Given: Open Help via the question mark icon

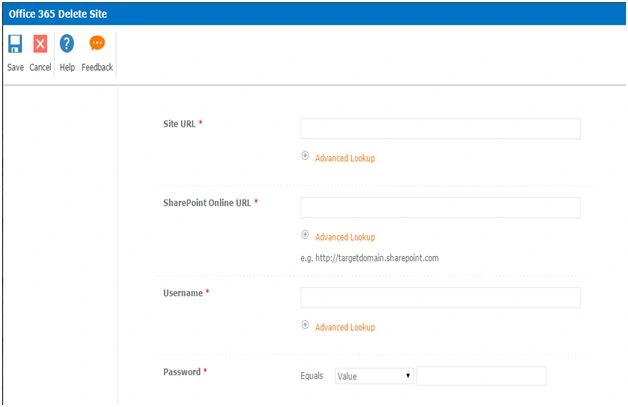Looking at the screenshot, I should pyautogui.click(x=67, y=43).
